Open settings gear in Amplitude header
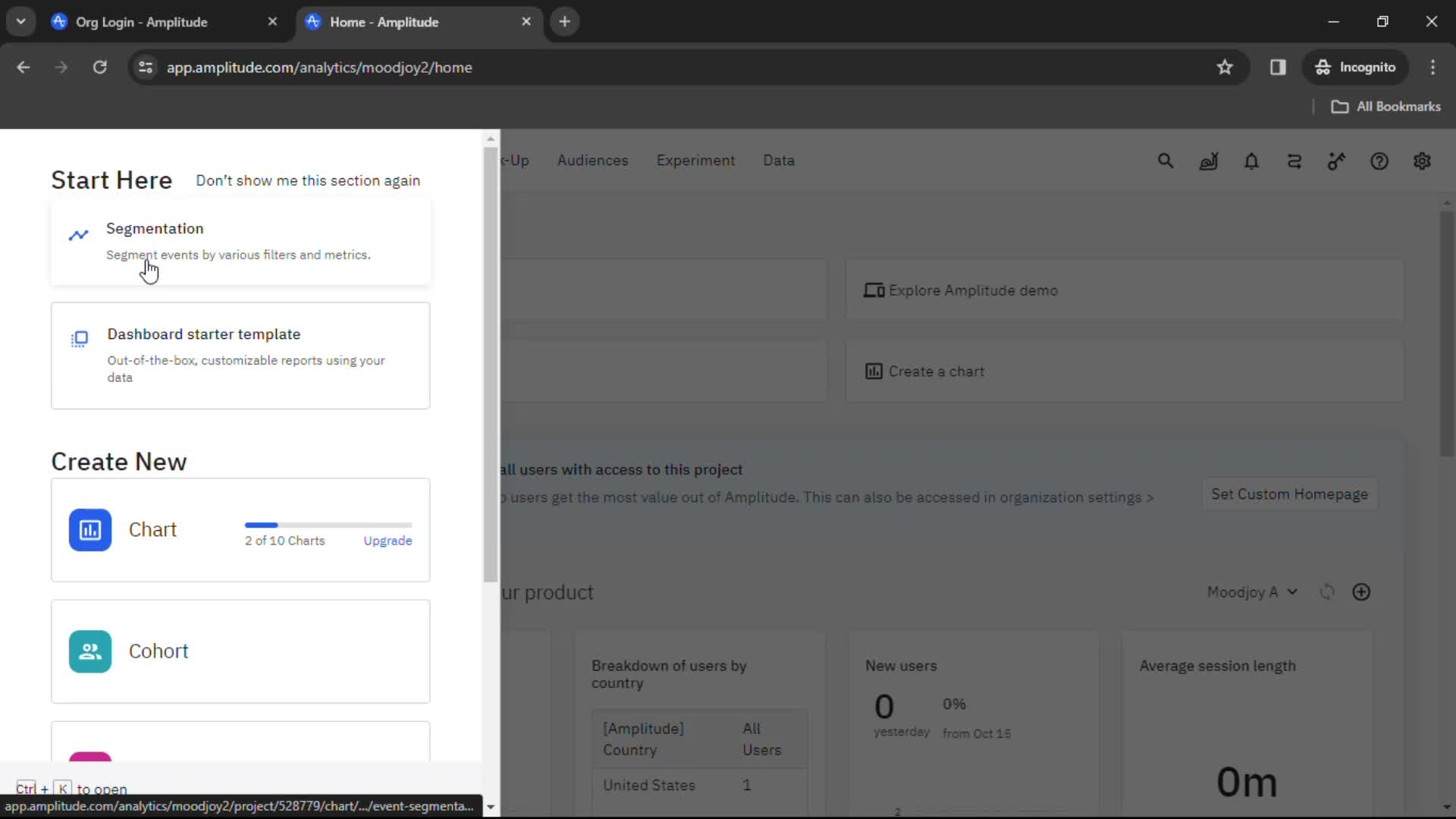The height and width of the screenshot is (819, 1456). click(x=1422, y=161)
